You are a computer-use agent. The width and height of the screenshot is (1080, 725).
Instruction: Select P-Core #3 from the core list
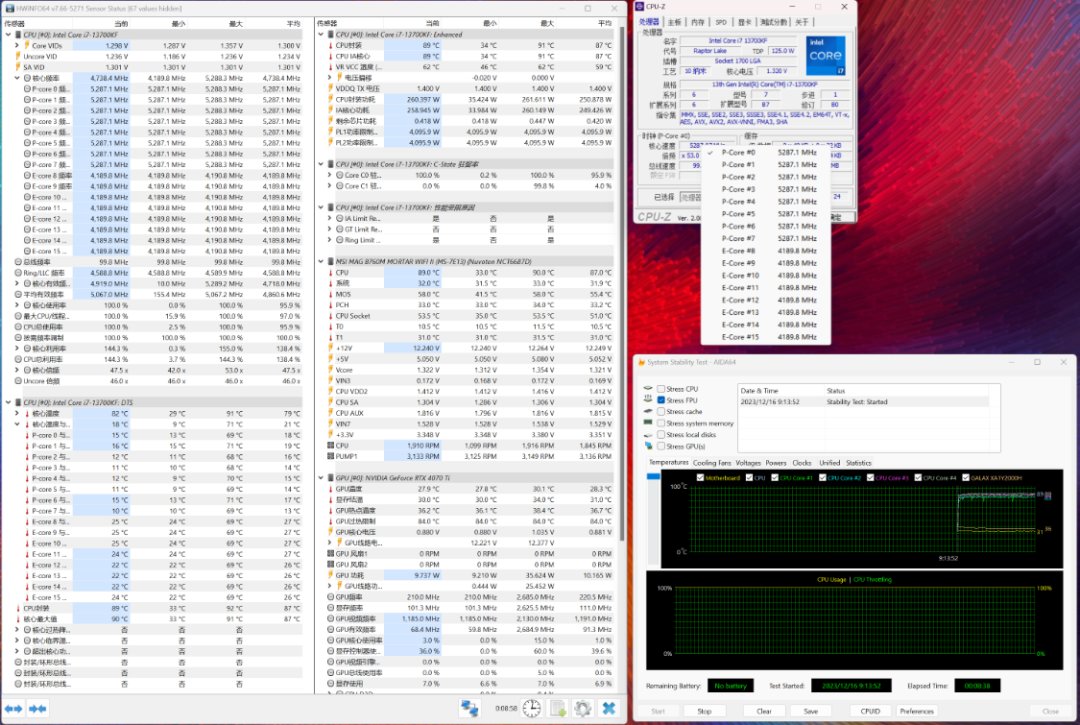(738, 190)
